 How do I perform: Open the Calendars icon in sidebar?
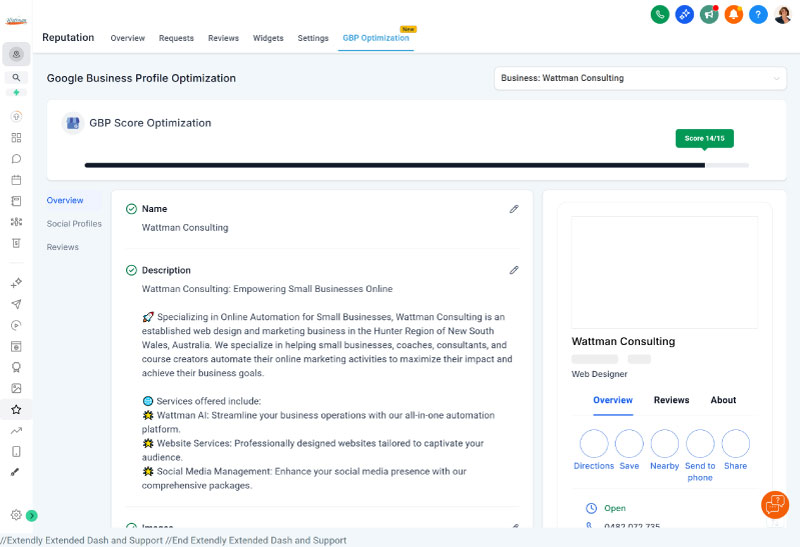[16, 180]
